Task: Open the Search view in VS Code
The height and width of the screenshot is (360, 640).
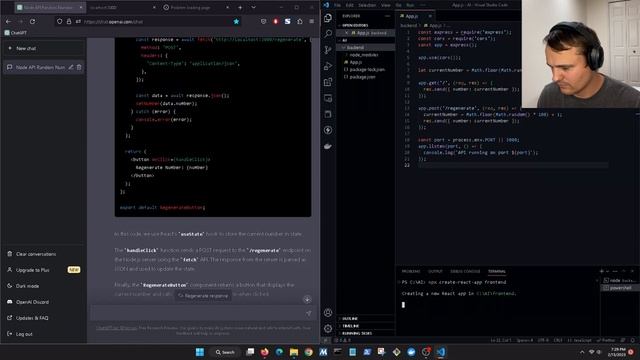Action: coord(328,33)
